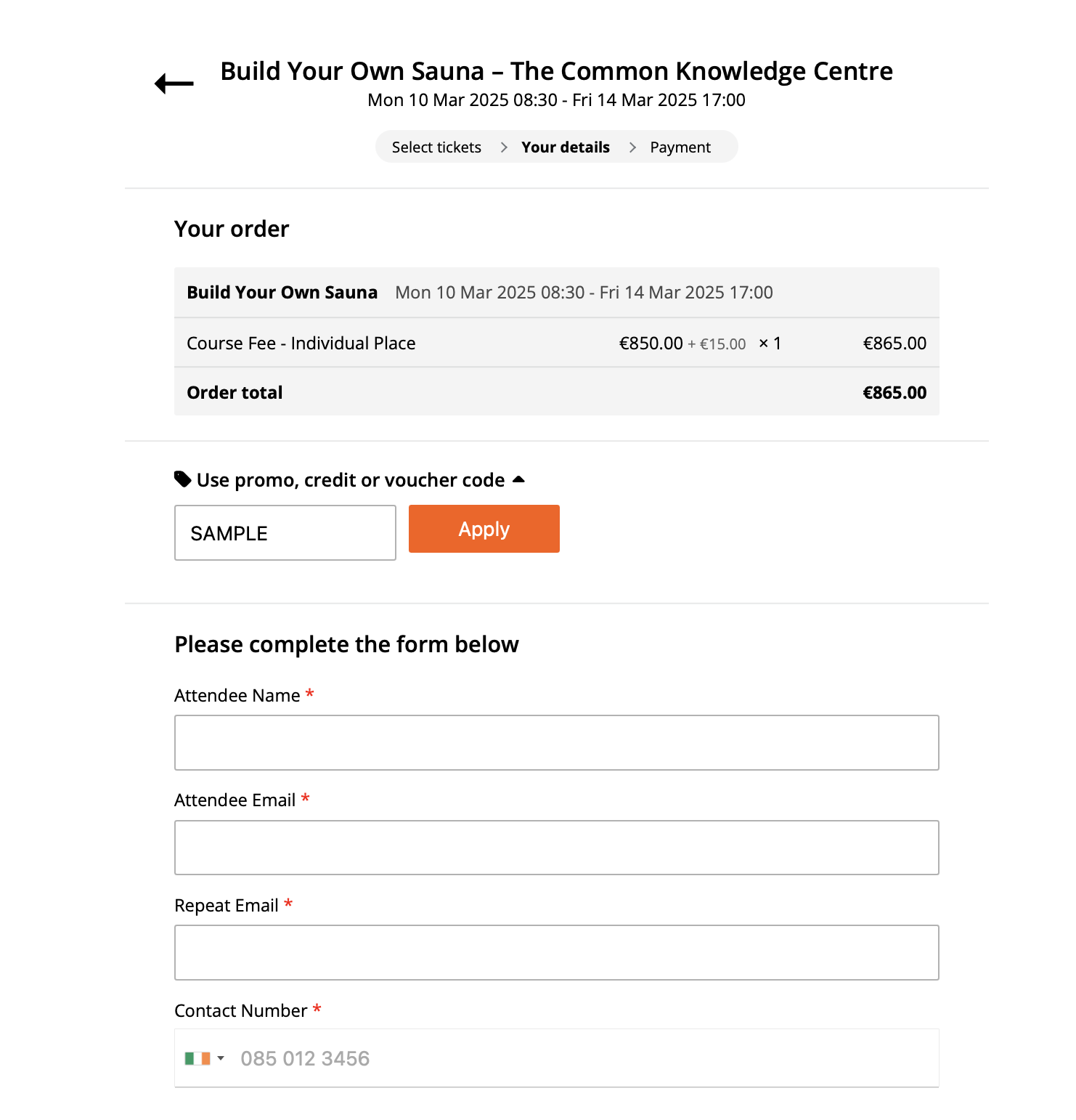Click the promo code tag icon
Image resolution: width=1076 pixels, height=1120 pixels.
183,479
